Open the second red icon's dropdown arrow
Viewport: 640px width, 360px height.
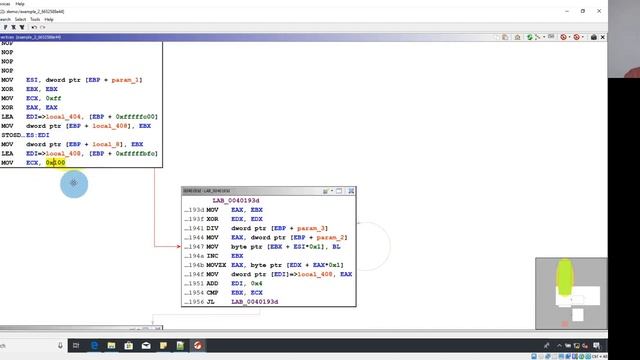(582, 37)
